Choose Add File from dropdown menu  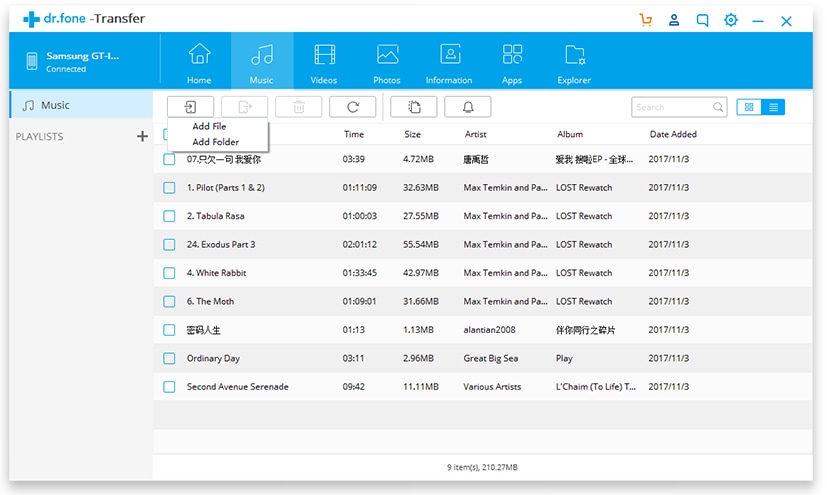(209, 127)
